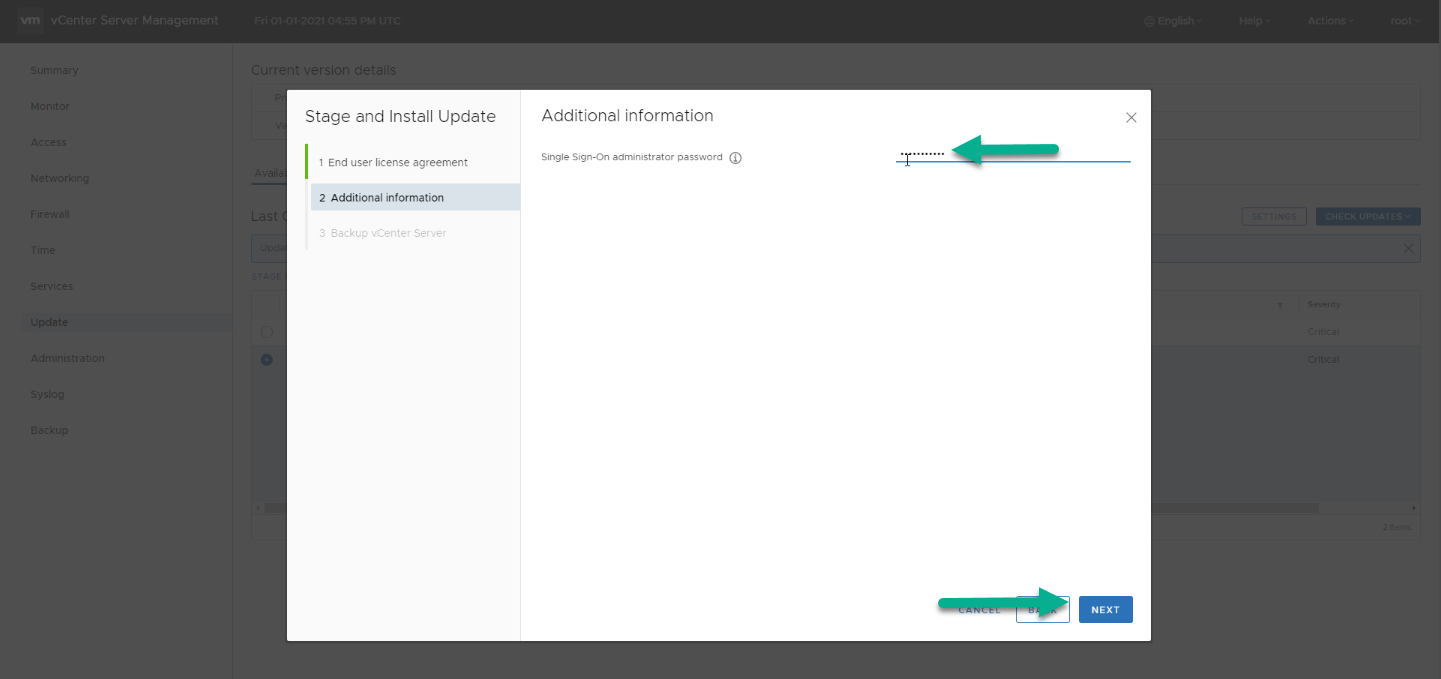Open the English language dropdown
The width and height of the screenshot is (1441, 679).
click(x=1174, y=21)
